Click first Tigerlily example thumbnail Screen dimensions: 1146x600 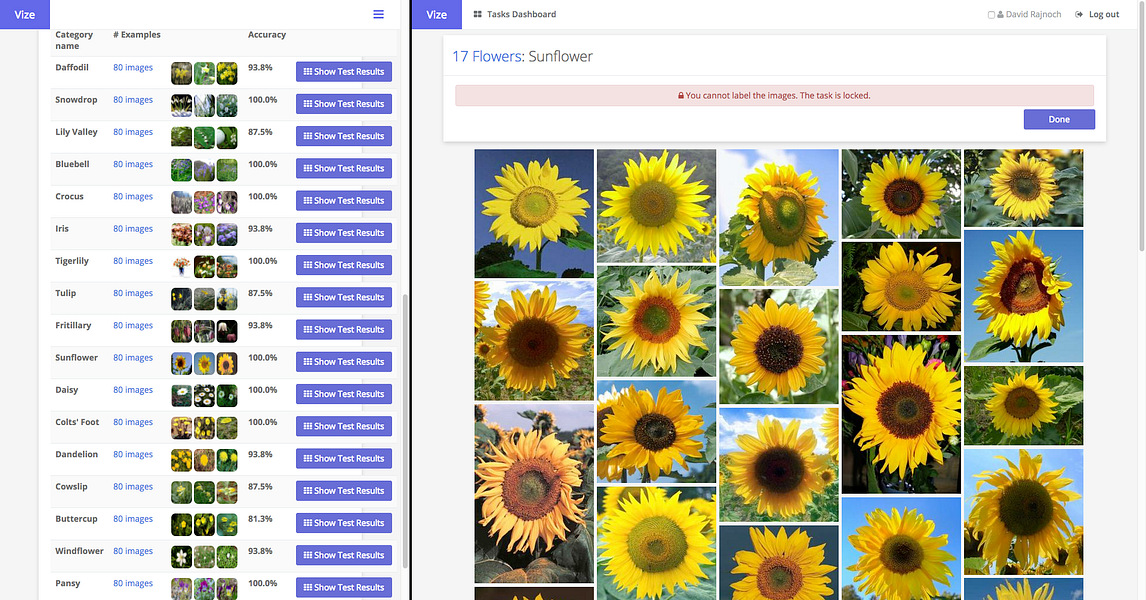pyautogui.click(x=181, y=266)
